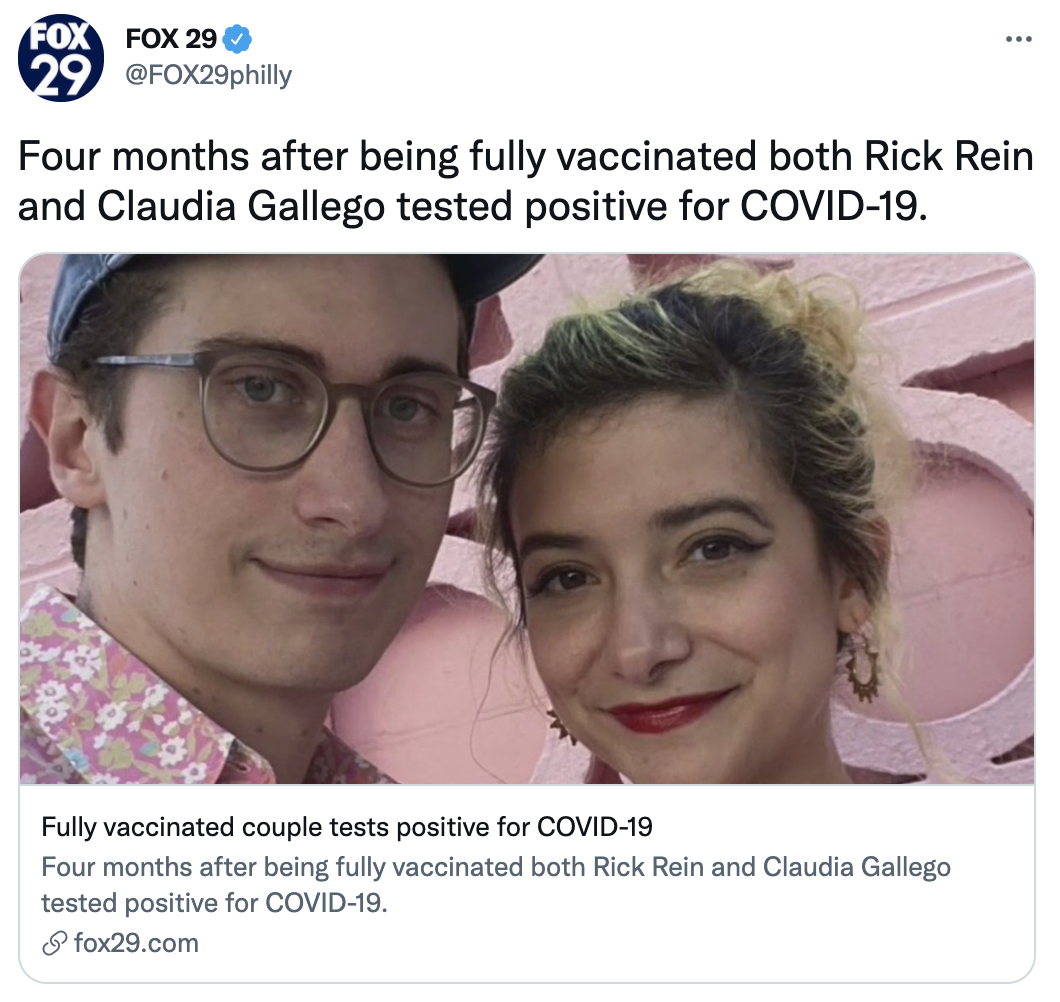Click the 'FOX' text inside the avatar logo
The image size is (1060, 1002).
click(x=61, y=38)
